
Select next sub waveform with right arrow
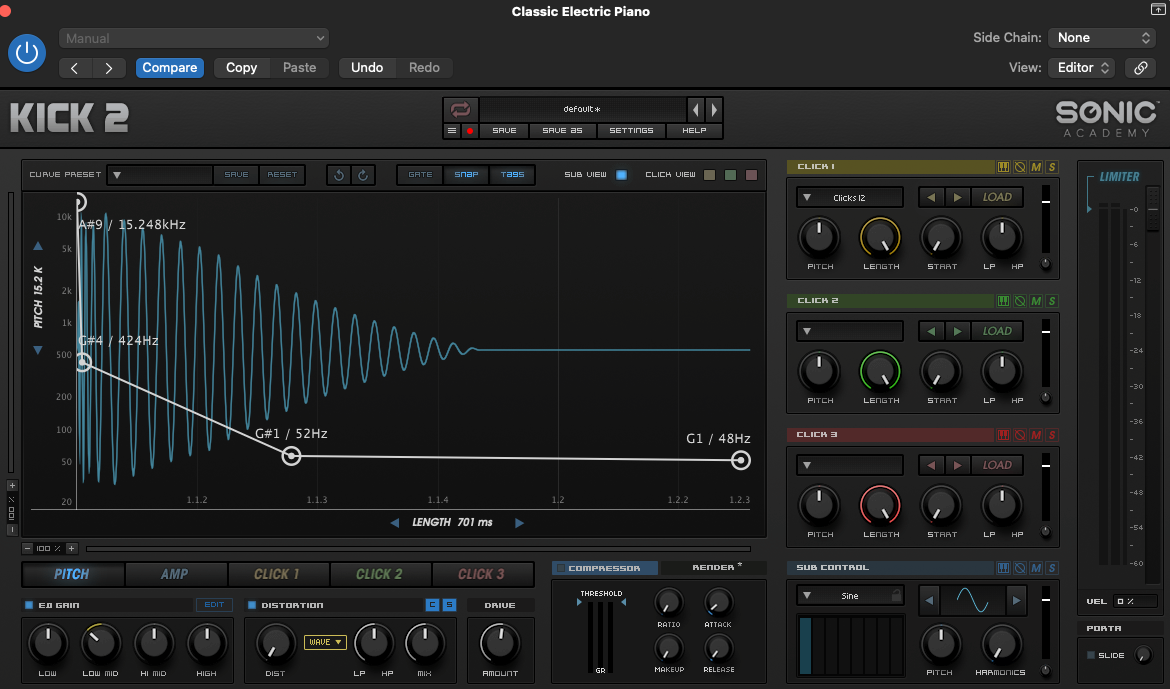1016,600
